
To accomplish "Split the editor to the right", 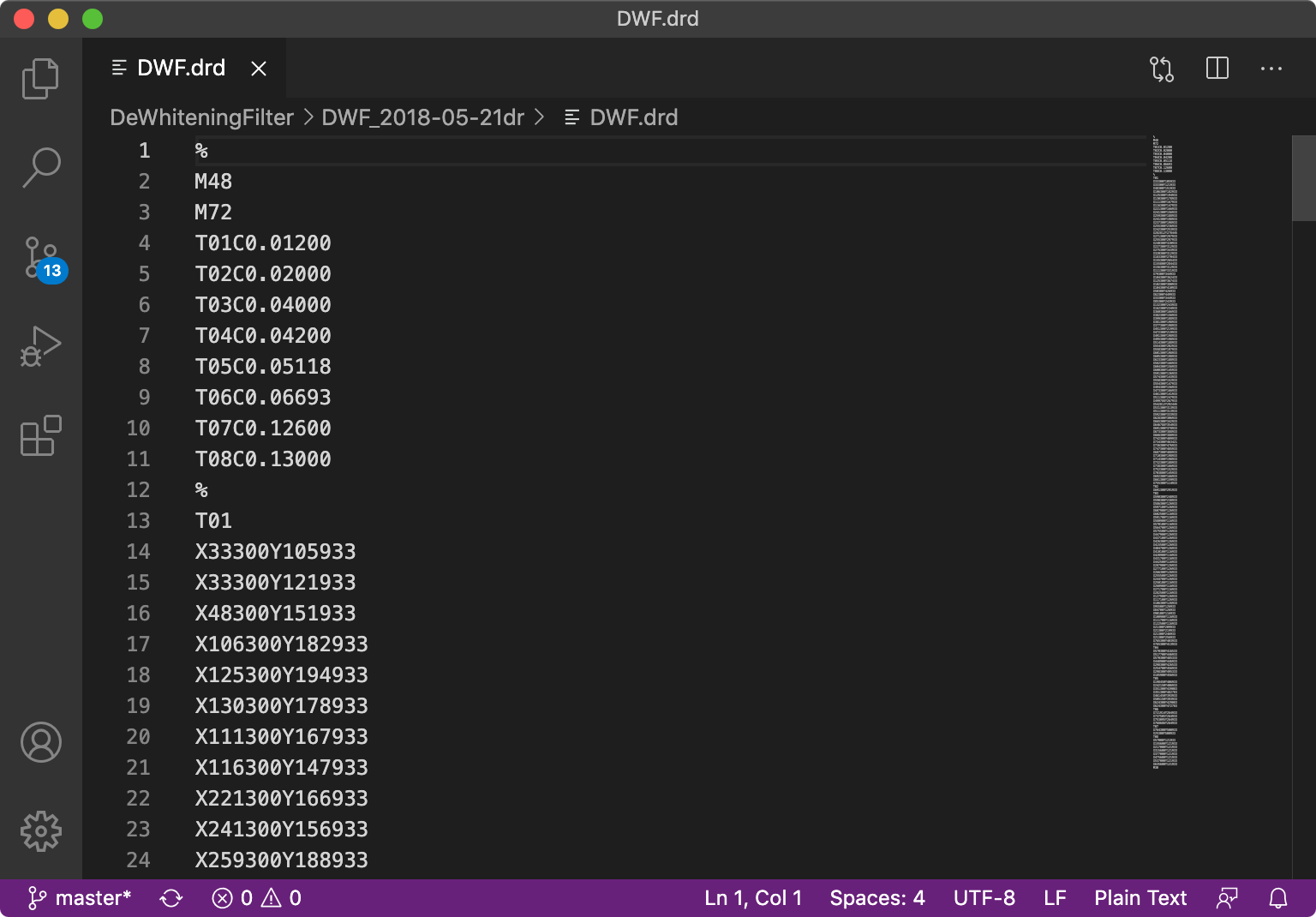I will pos(1217,69).
